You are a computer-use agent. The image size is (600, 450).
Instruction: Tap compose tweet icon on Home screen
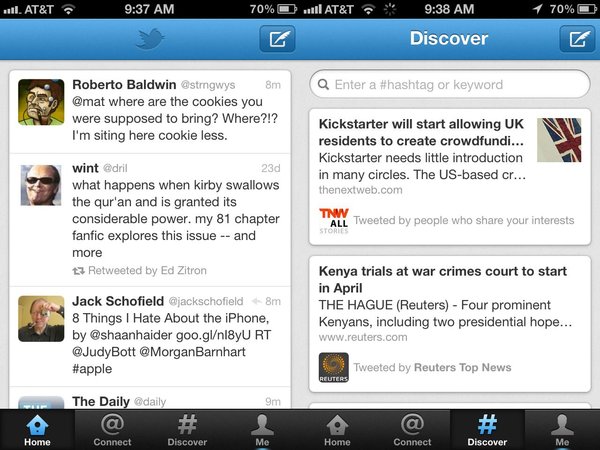[x=277, y=39]
